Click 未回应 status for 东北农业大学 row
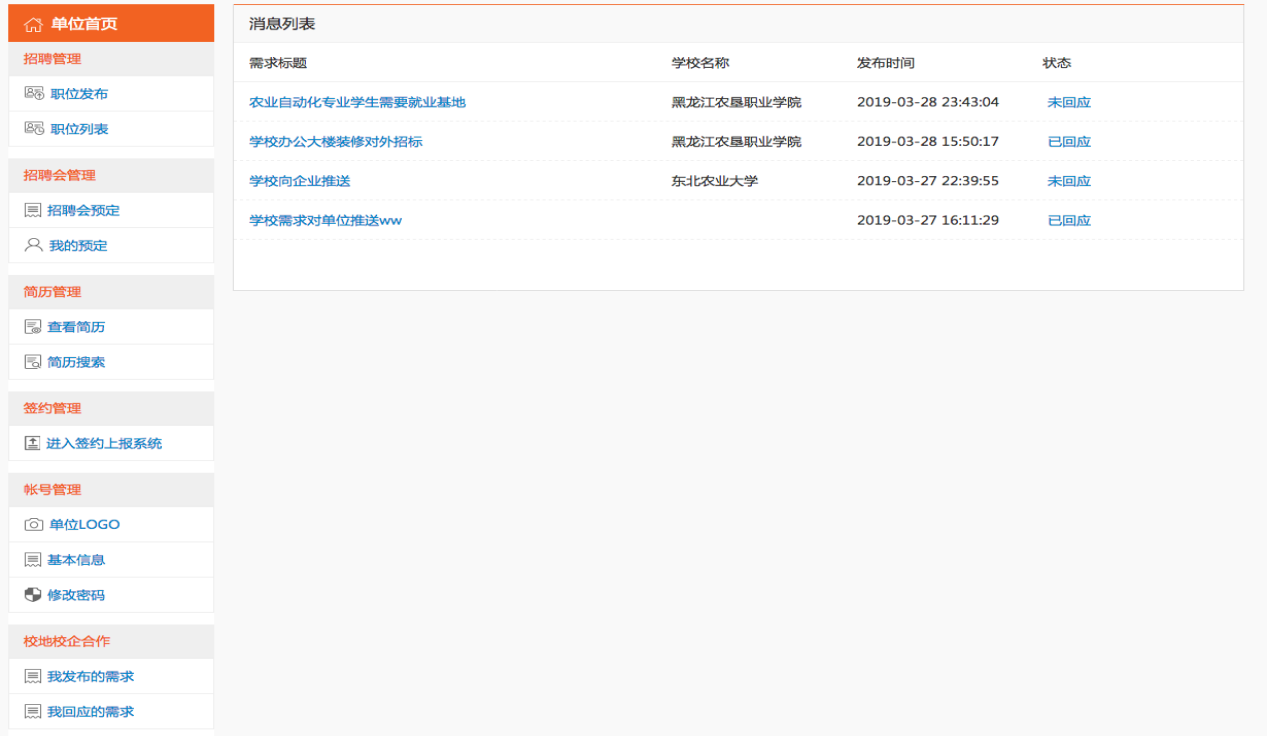 point(1069,181)
